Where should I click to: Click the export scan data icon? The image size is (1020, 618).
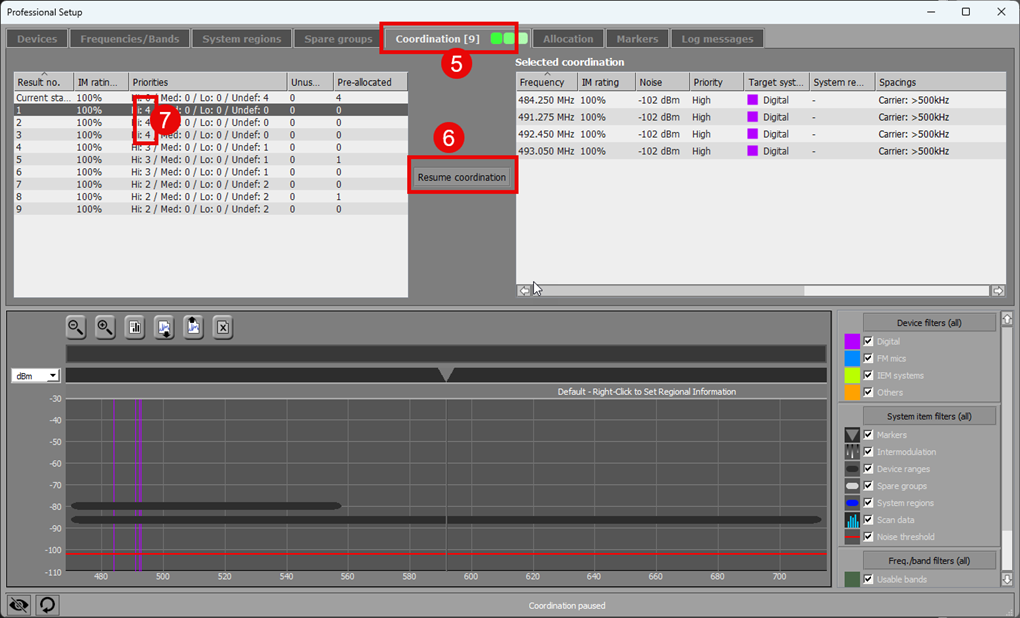click(192, 327)
